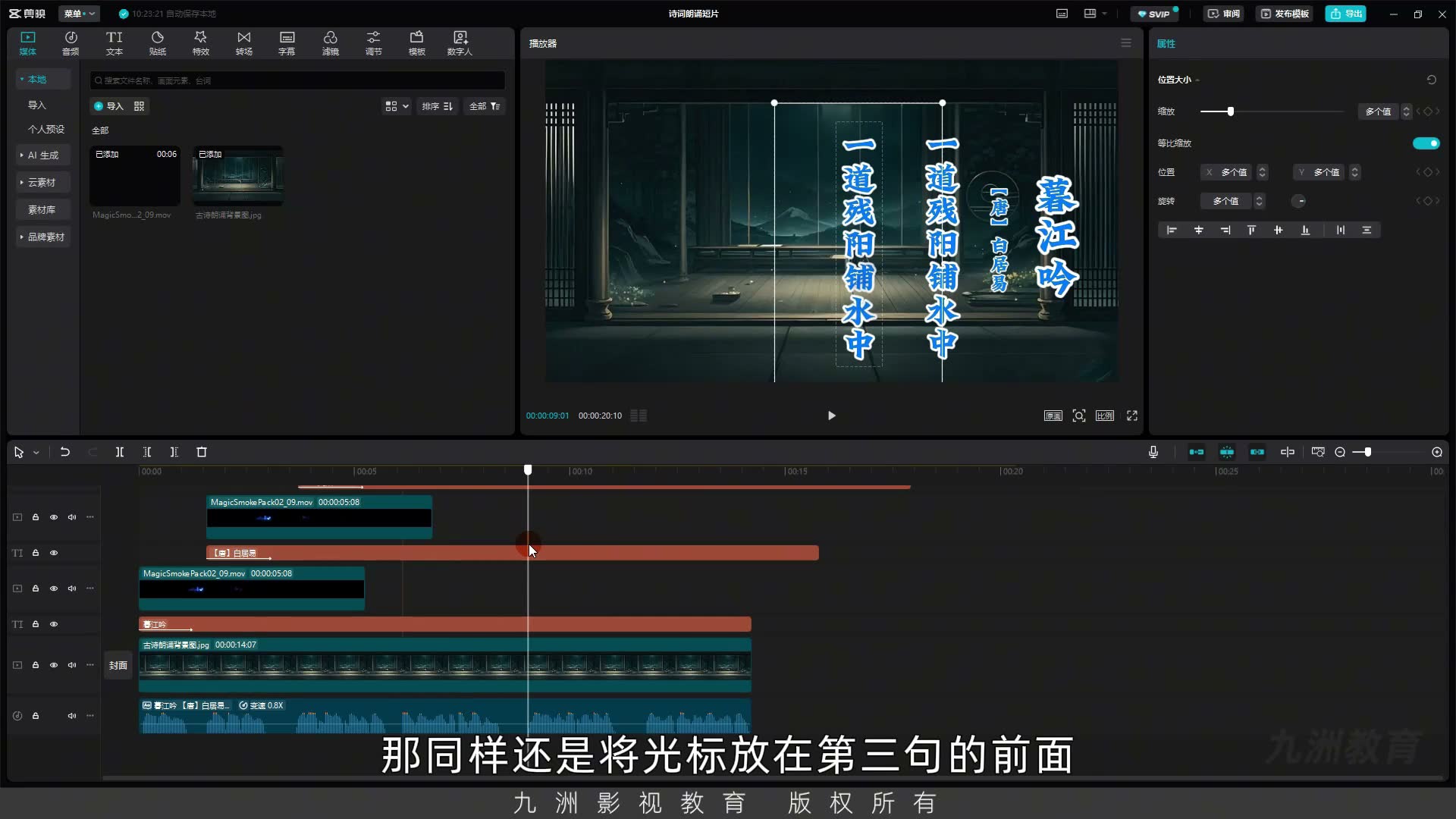Click the 审阅 review button
Image resolution: width=1456 pixels, height=819 pixels.
point(1224,14)
